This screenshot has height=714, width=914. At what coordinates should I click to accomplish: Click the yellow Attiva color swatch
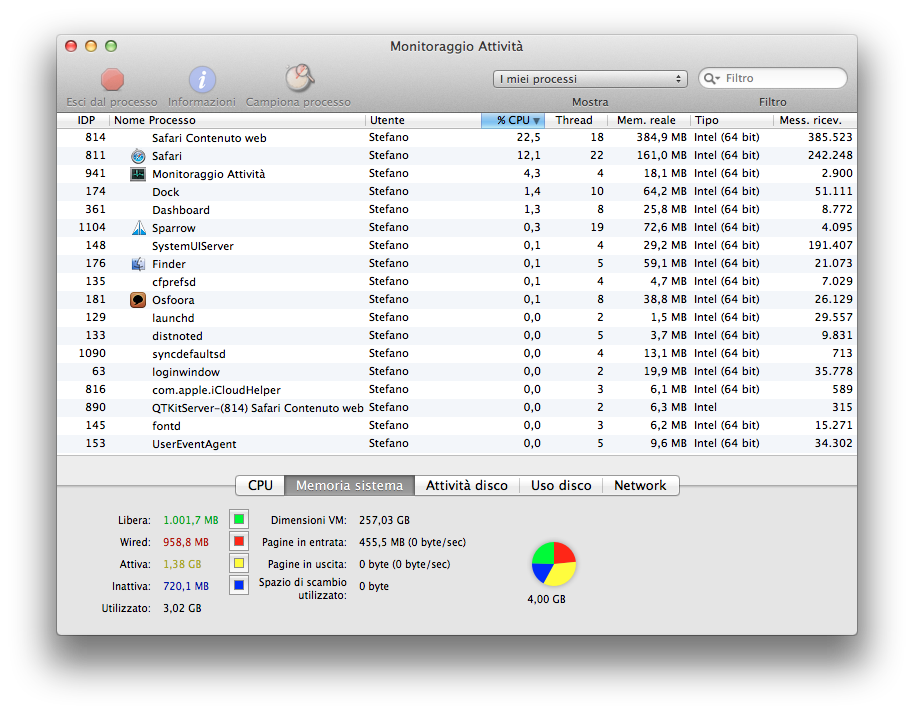point(239,563)
